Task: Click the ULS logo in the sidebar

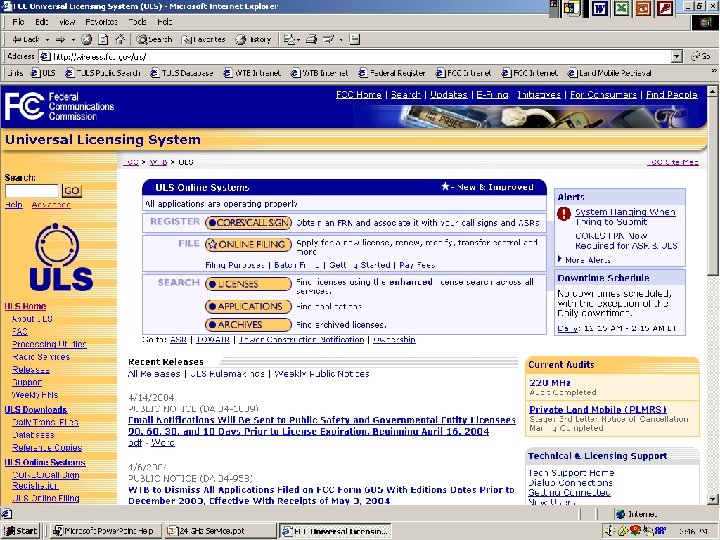Action: coord(60,257)
